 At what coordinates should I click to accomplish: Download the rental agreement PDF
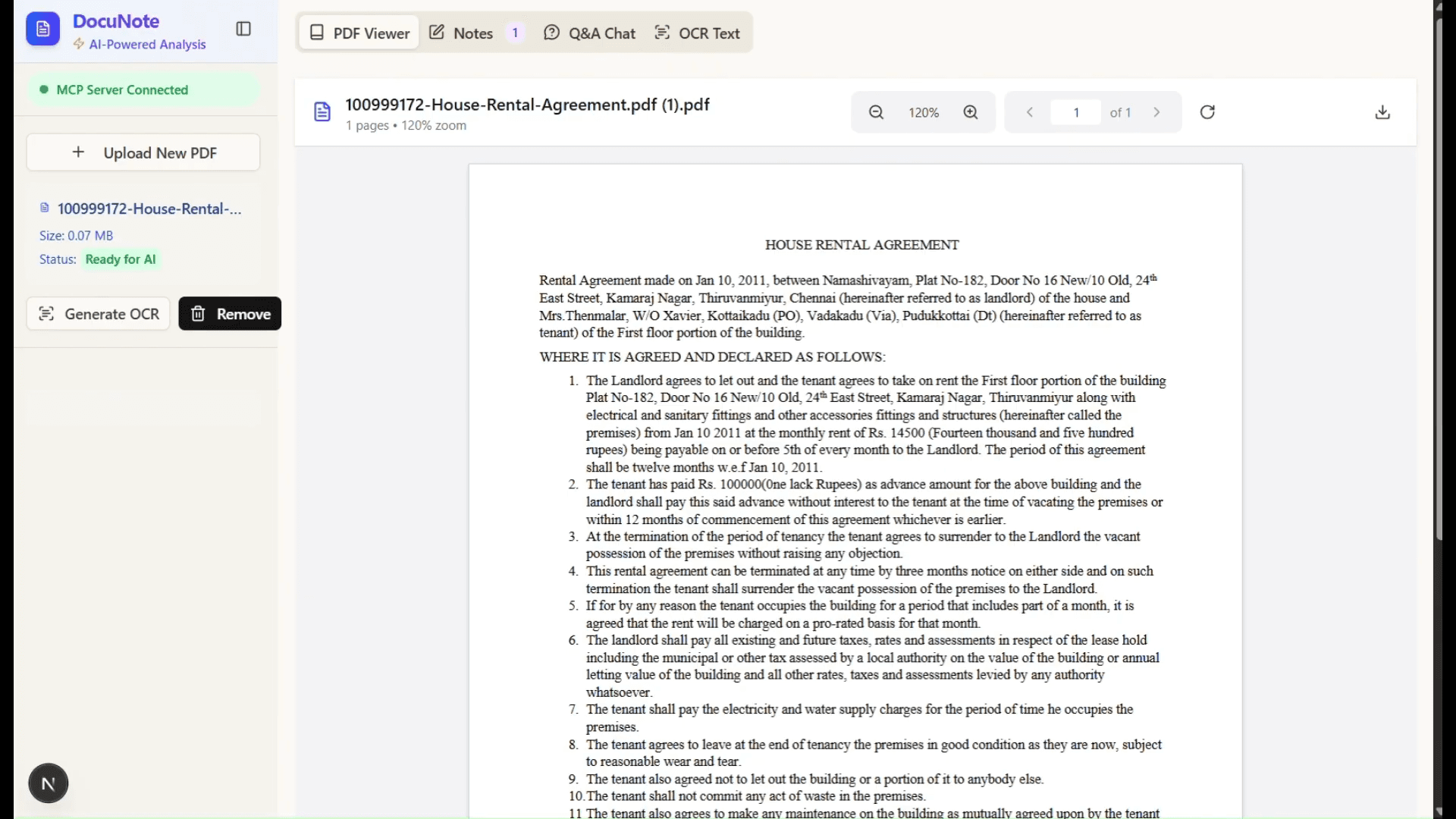click(x=1382, y=111)
